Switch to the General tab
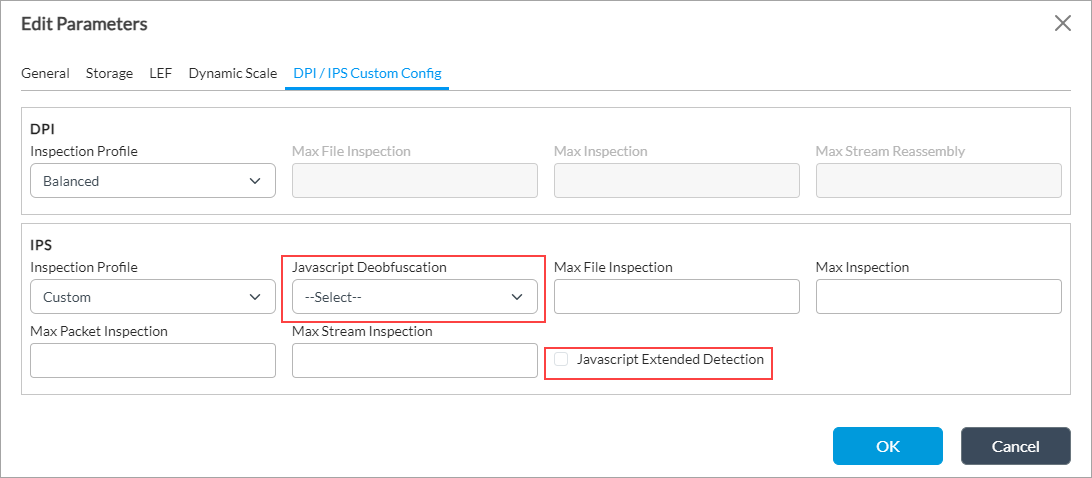The height and width of the screenshot is (478, 1092). pos(45,73)
